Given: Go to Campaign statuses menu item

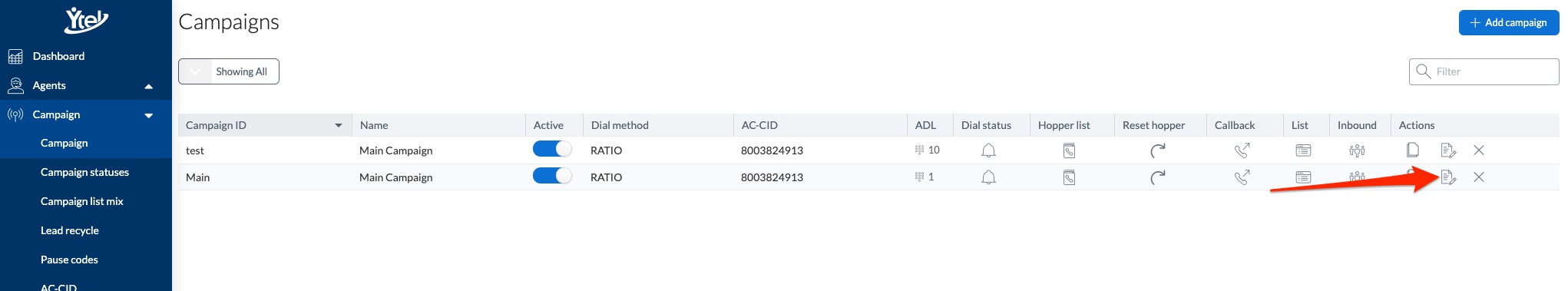Looking at the screenshot, I should (x=84, y=172).
